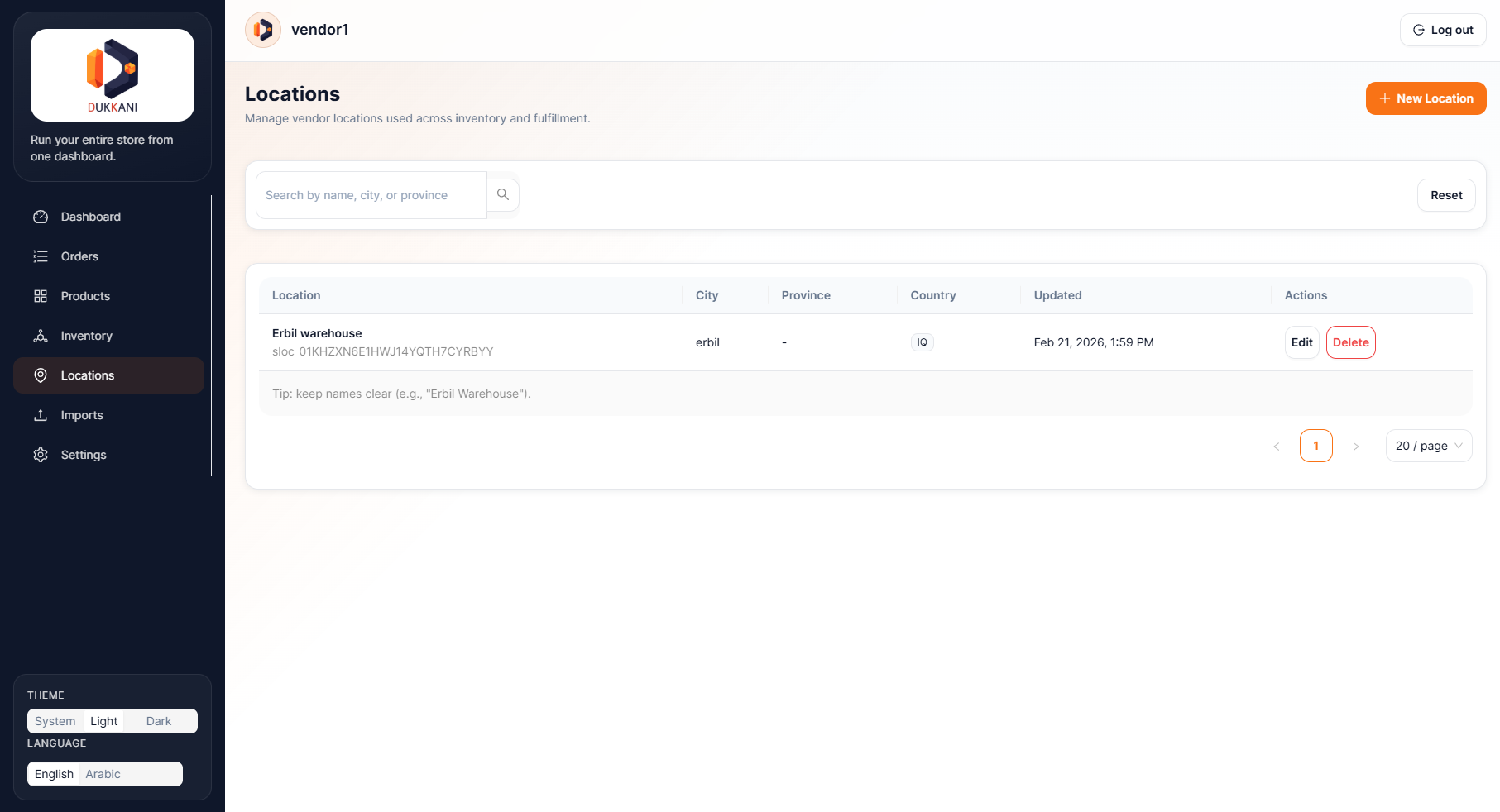
Task: Focus the location search input field
Action: coord(371,195)
